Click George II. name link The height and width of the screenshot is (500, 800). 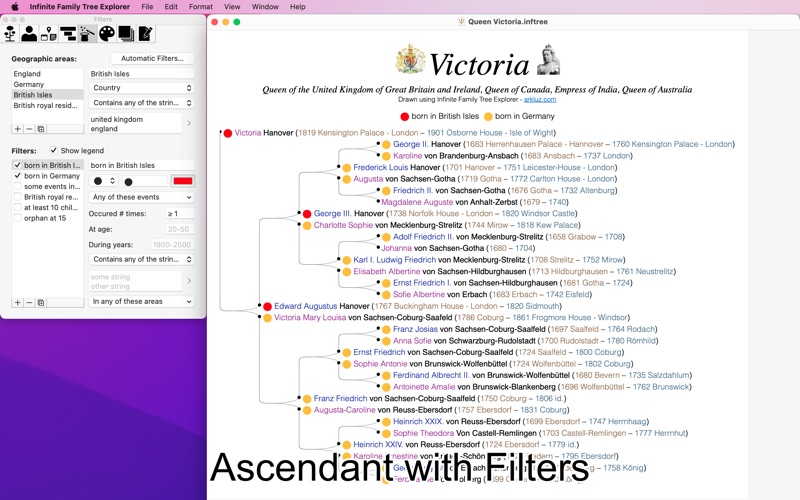(x=410, y=144)
